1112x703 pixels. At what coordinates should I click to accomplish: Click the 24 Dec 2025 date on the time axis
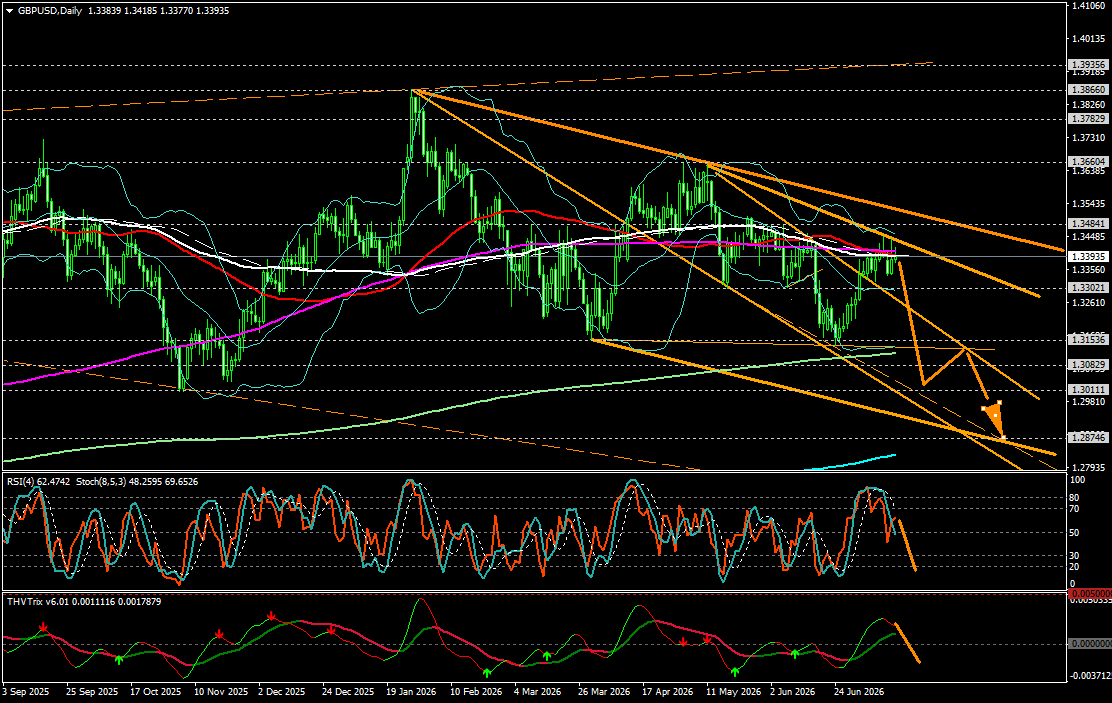pos(348,692)
